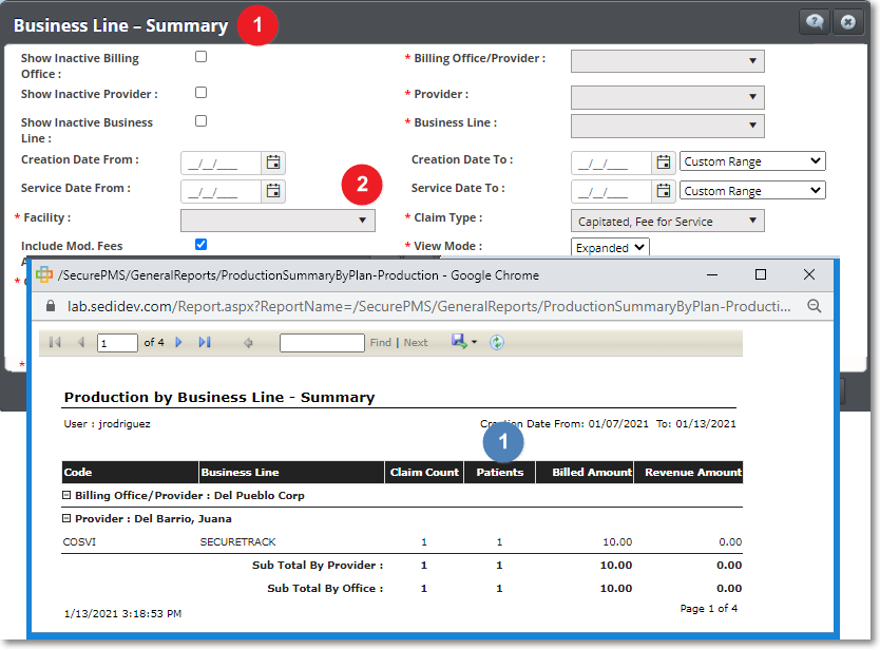Viewport: 881px width, 650px height.
Task: Refresh the report
Action: [x=497, y=342]
